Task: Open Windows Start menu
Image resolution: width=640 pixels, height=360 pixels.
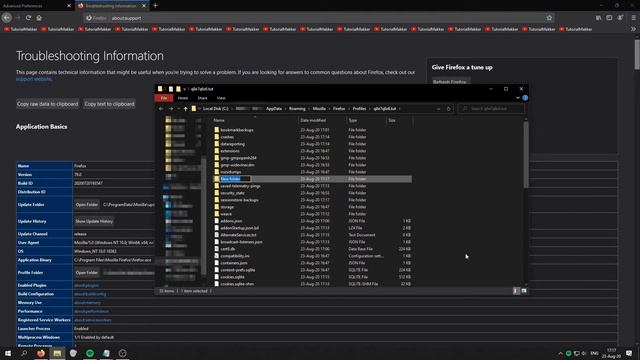Action: tap(8, 353)
